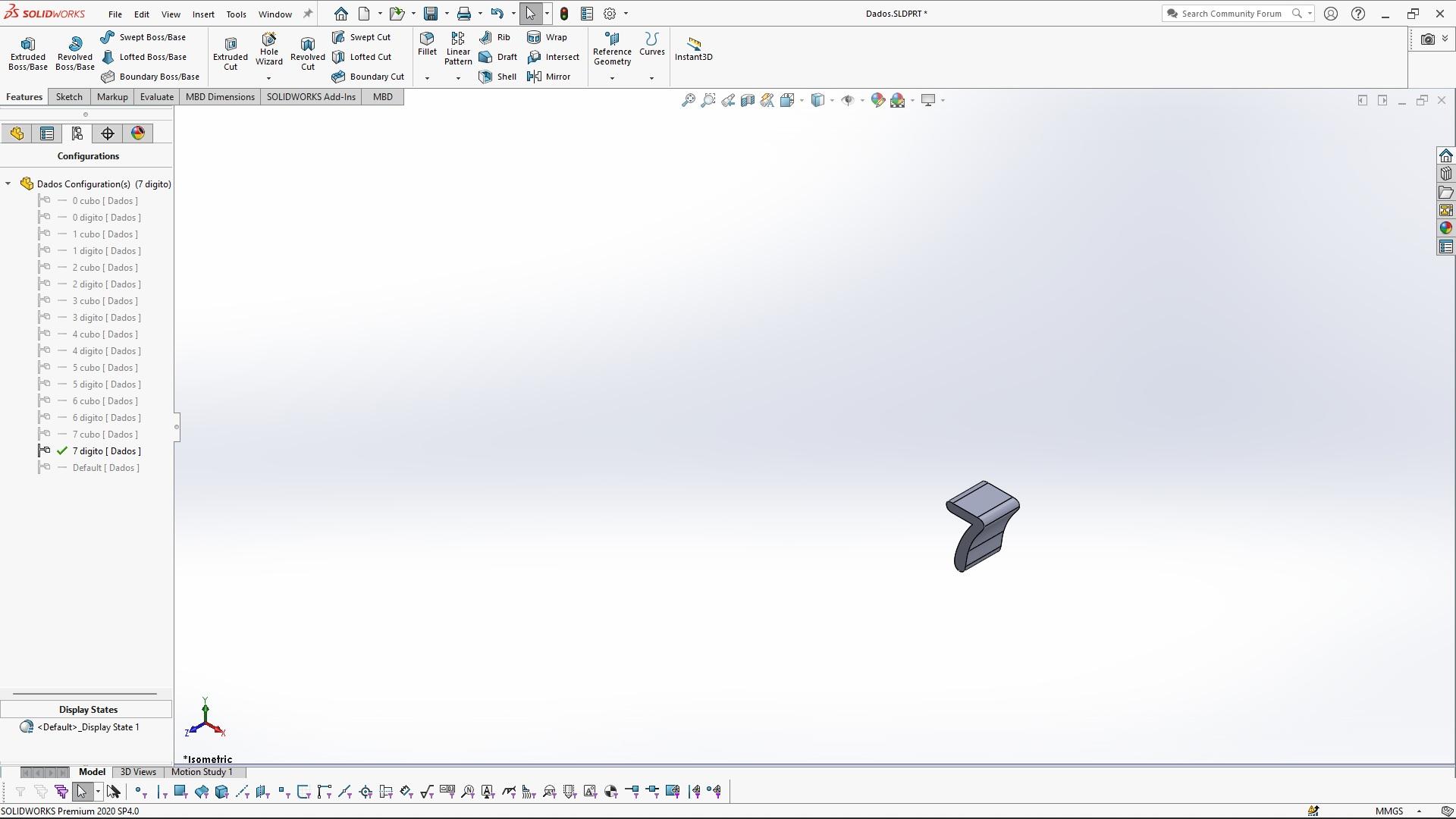Viewport: 1456px width, 819px height.
Task: Toggle Instant3D mode
Action: (693, 49)
